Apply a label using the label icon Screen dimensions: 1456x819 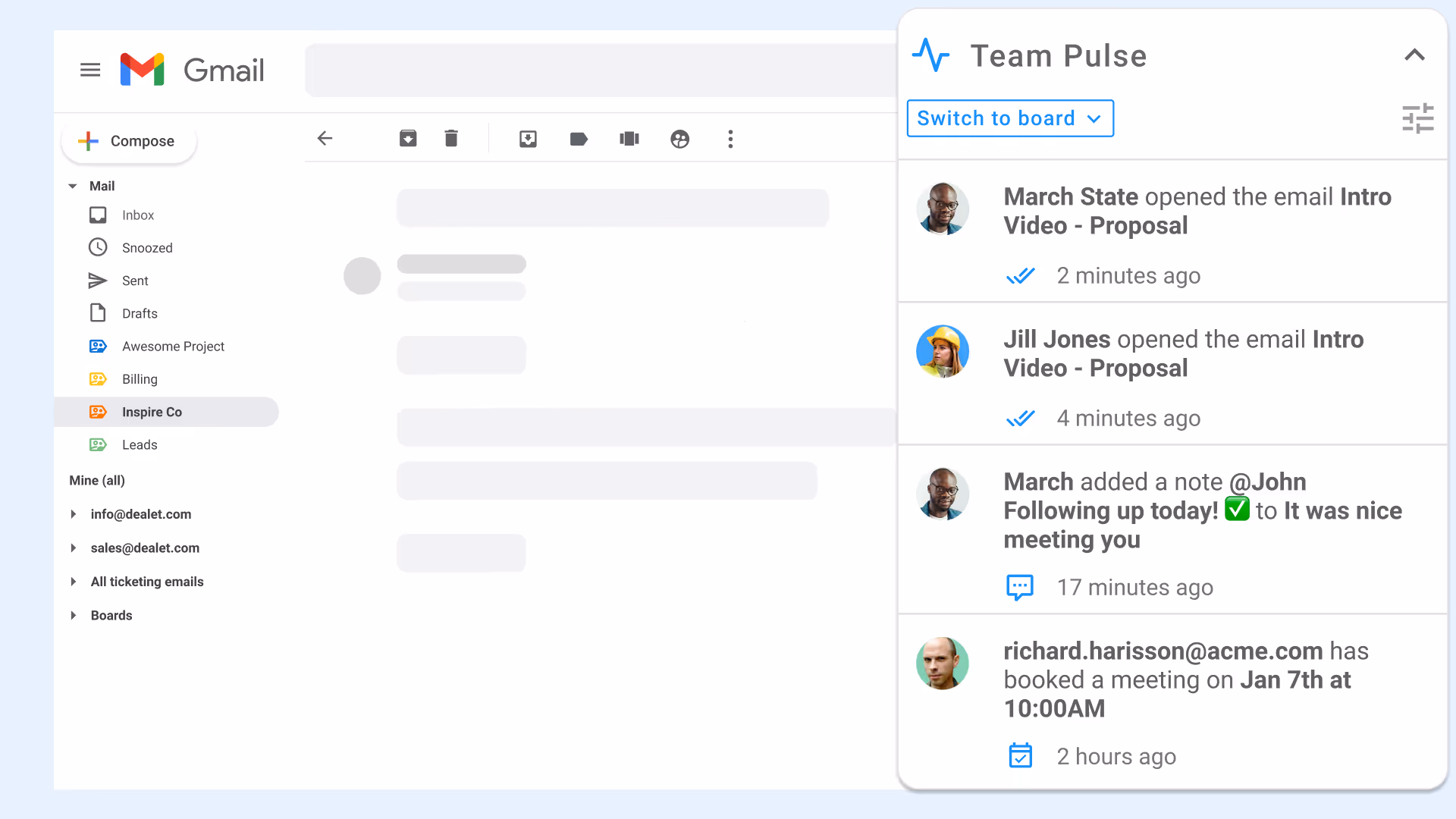click(579, 139)
